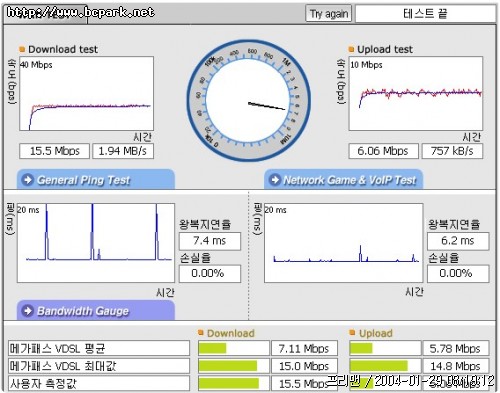Viewport: 500px width, 393px height.
Task: Click the Download test heading
Action: pos(63,49)
